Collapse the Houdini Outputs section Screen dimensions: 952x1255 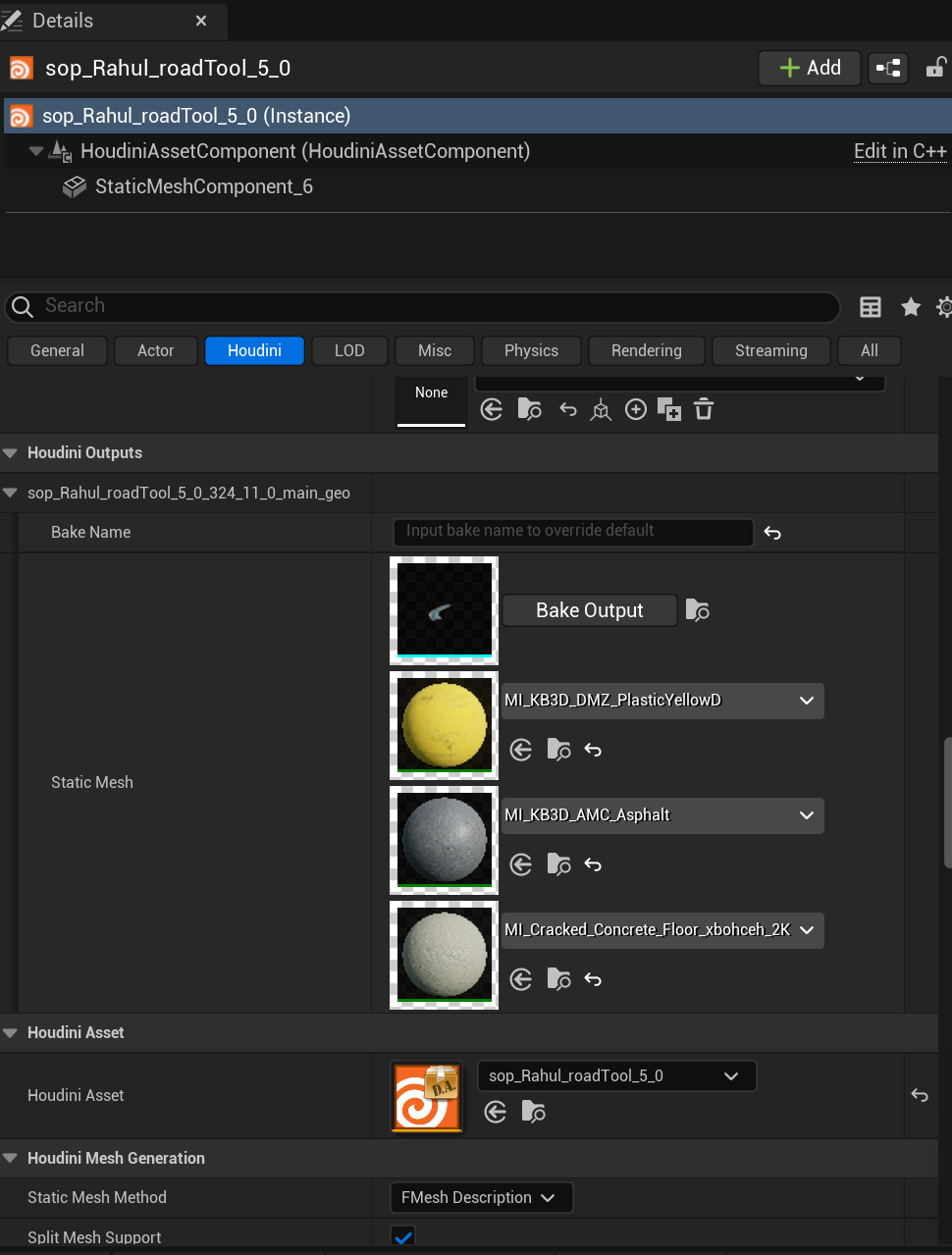point(10,452)
